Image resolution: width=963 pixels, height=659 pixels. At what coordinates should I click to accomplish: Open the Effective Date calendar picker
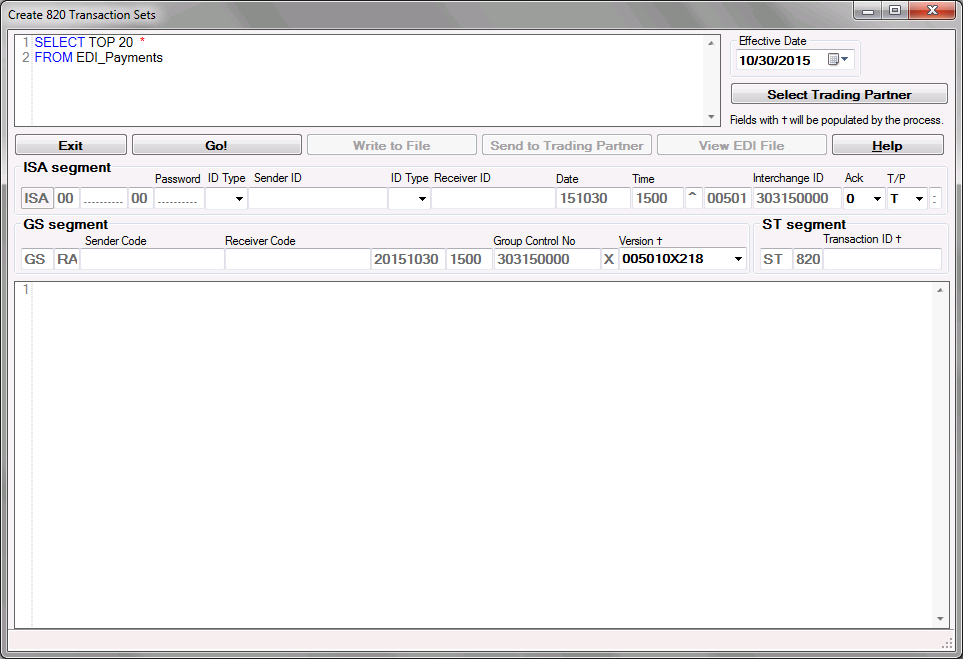coord(838,60)
